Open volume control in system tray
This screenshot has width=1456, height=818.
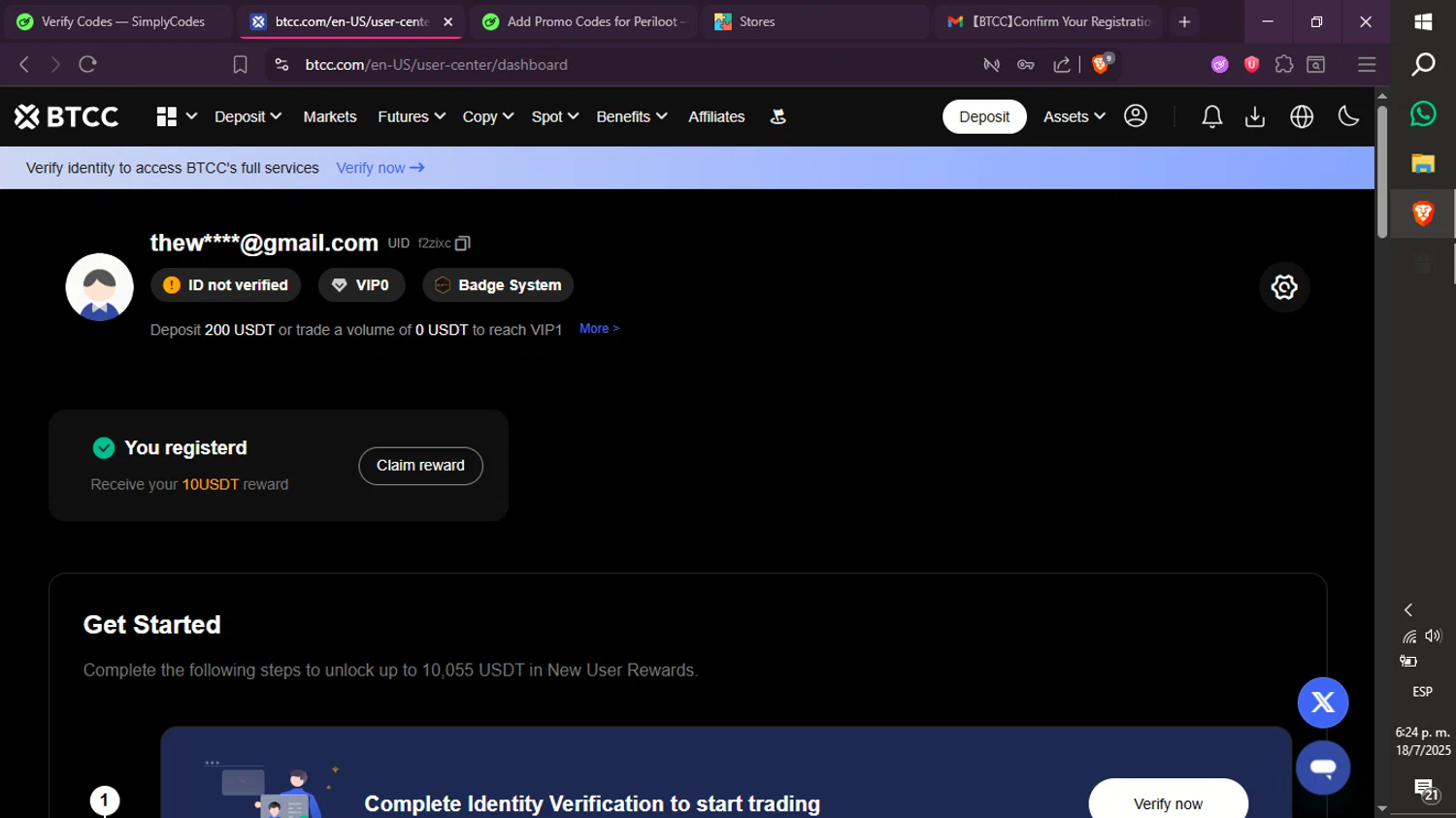(x=1434, y=637)
